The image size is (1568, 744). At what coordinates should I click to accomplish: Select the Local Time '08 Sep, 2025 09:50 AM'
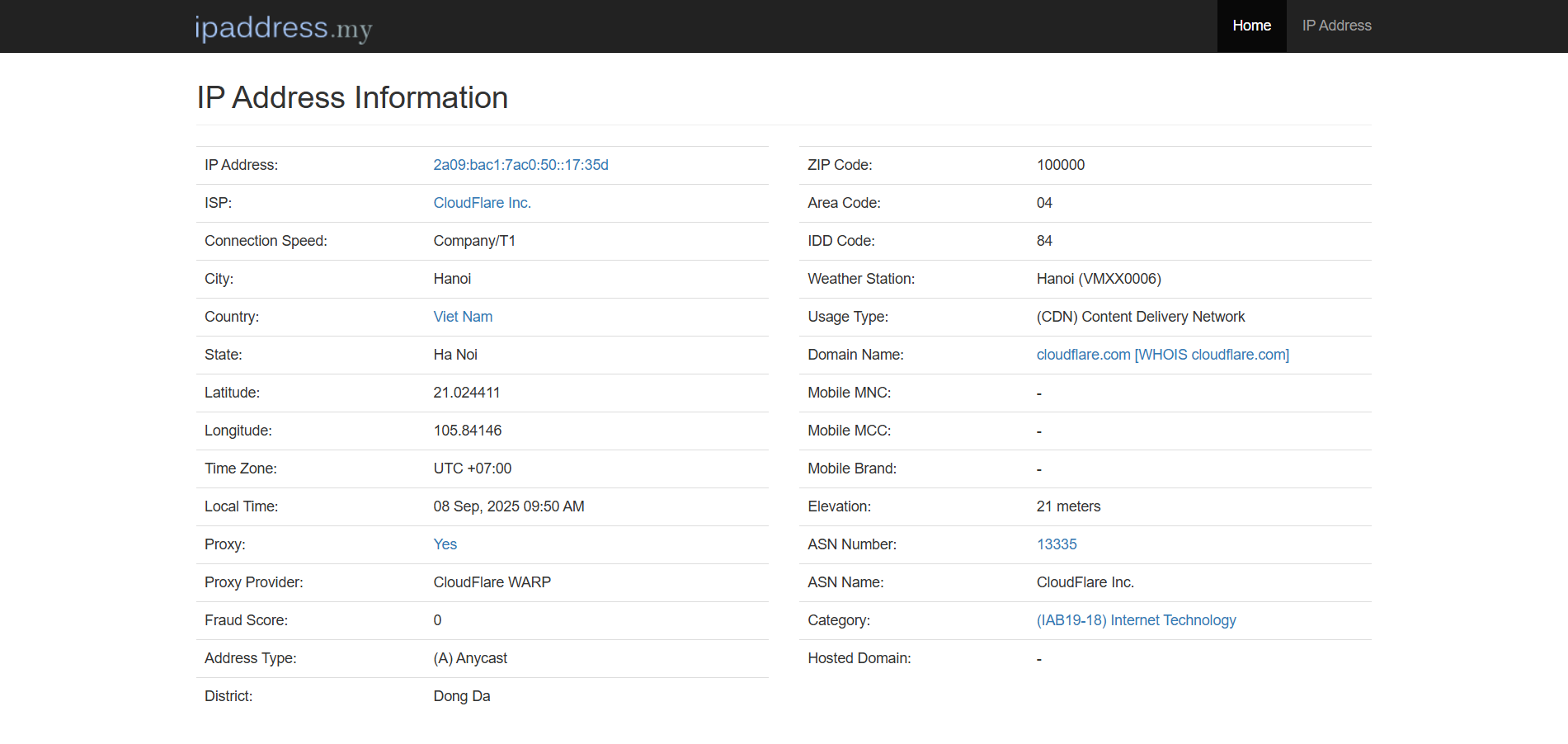(x=508, y=506)
